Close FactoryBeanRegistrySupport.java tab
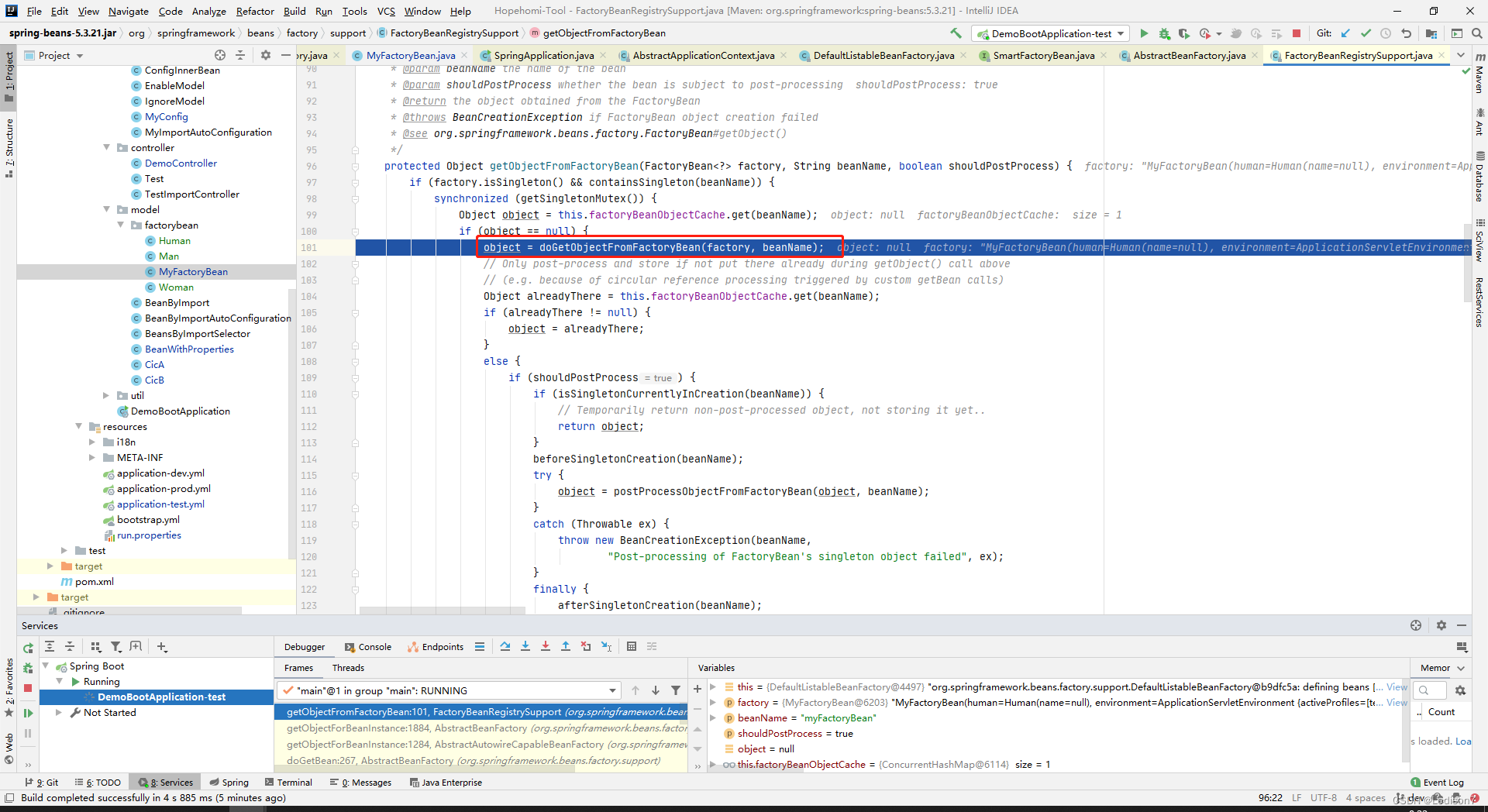This screenshot has height=812, width=1488. pos(1441,55)
